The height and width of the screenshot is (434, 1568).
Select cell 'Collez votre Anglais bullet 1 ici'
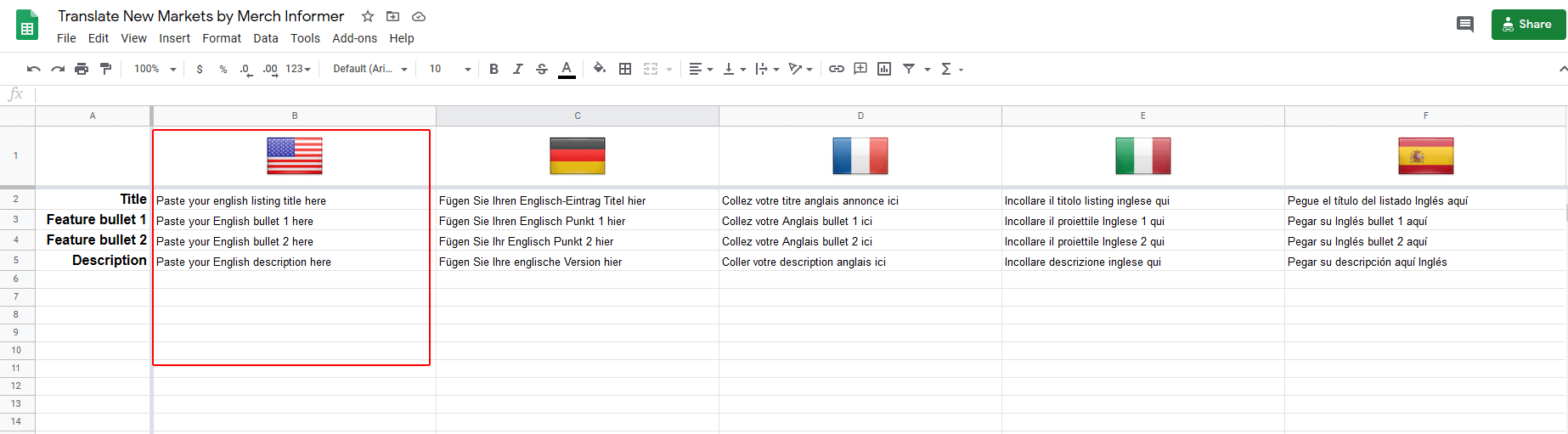click(x=860, y=220)
